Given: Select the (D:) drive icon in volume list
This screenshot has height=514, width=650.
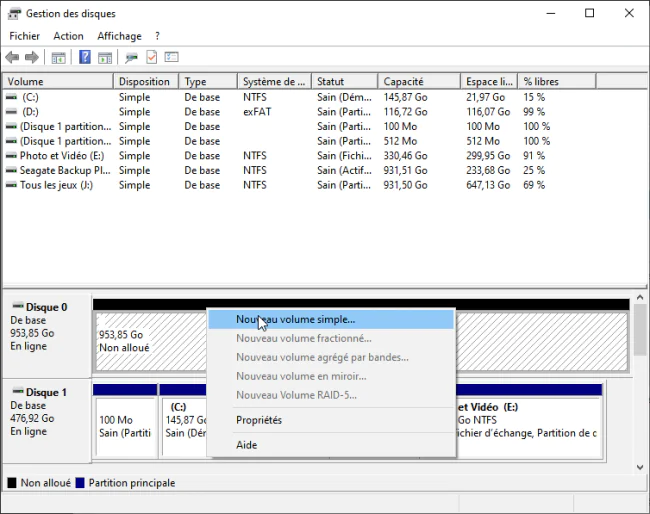Looking at the screenshot, I should 12,112.
